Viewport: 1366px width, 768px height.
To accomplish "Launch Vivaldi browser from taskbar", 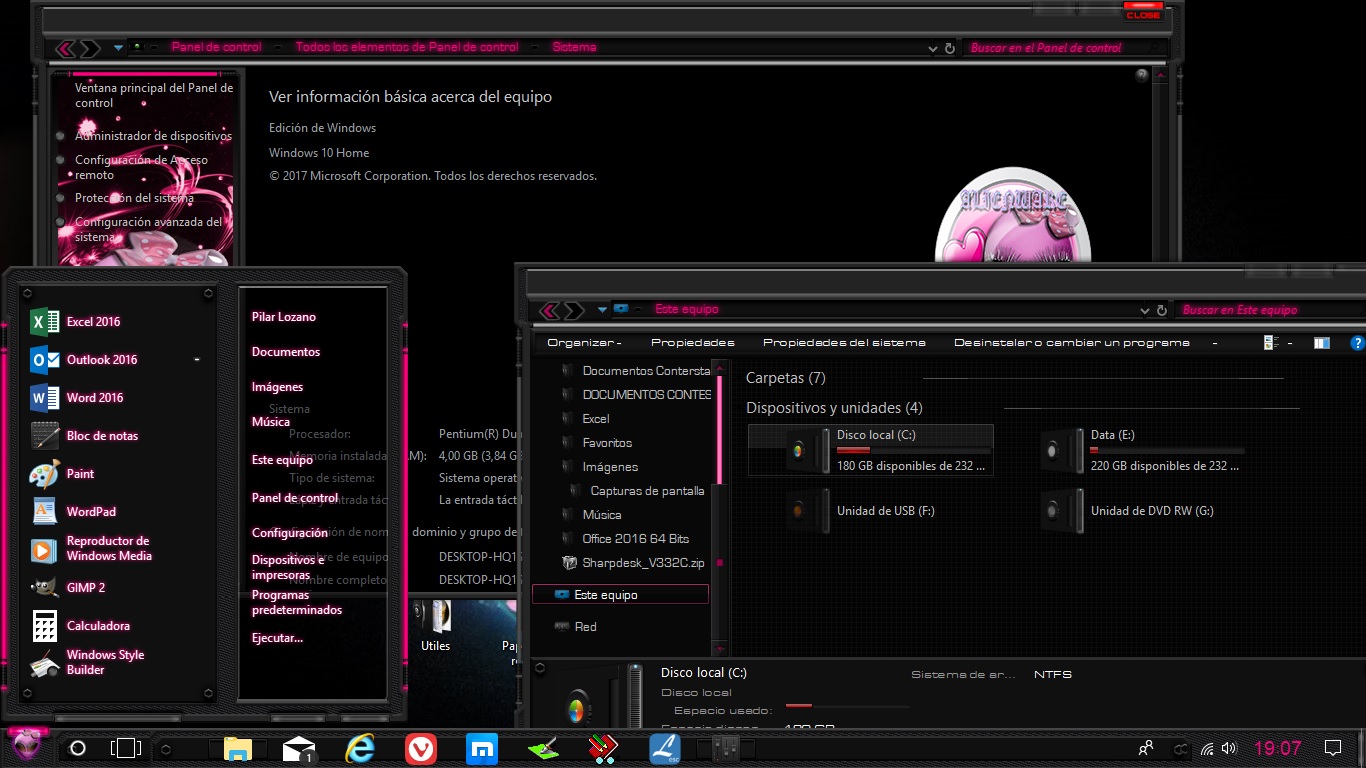I will (421, 749).
